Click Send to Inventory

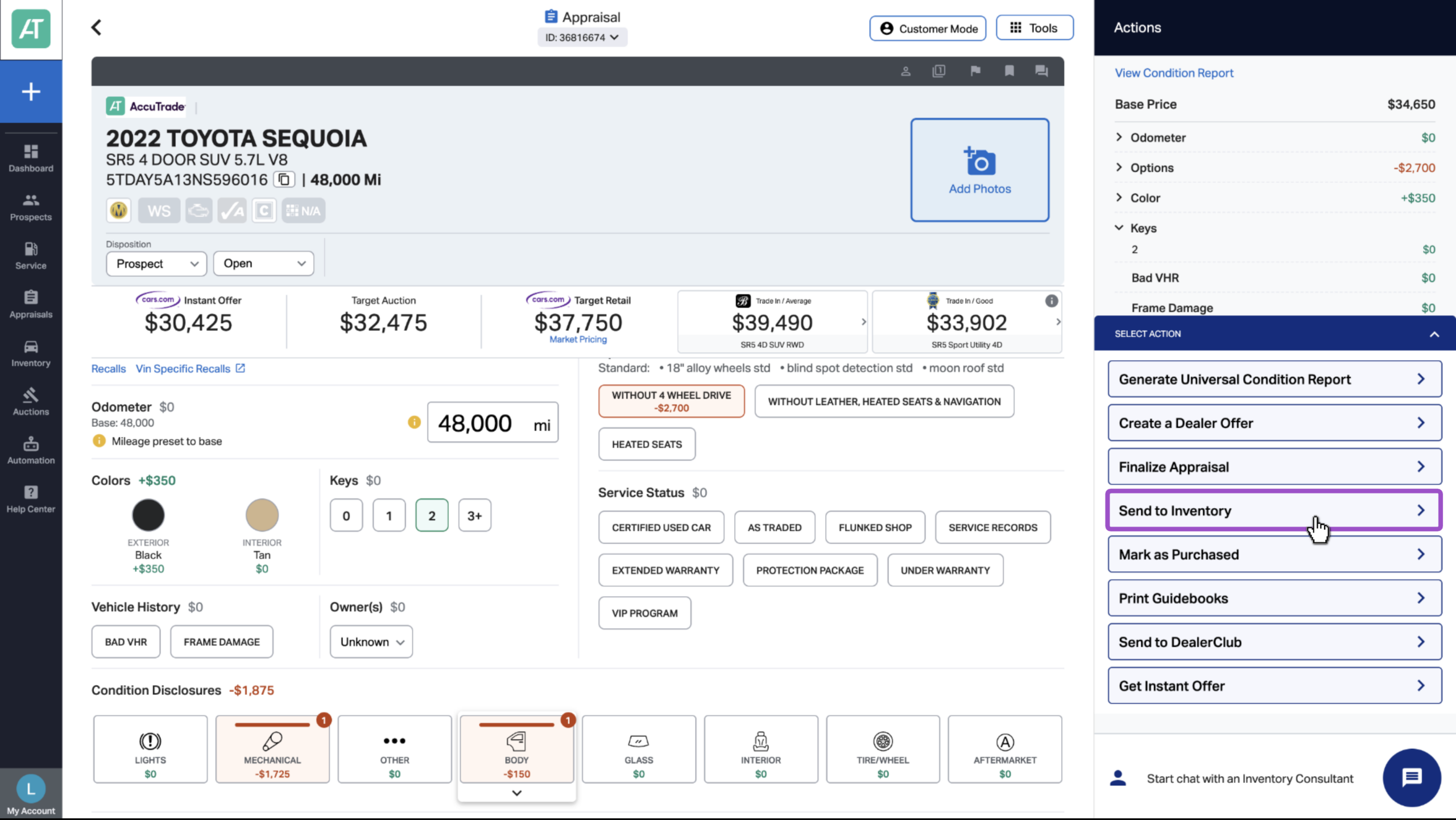tap(1275, 510)
